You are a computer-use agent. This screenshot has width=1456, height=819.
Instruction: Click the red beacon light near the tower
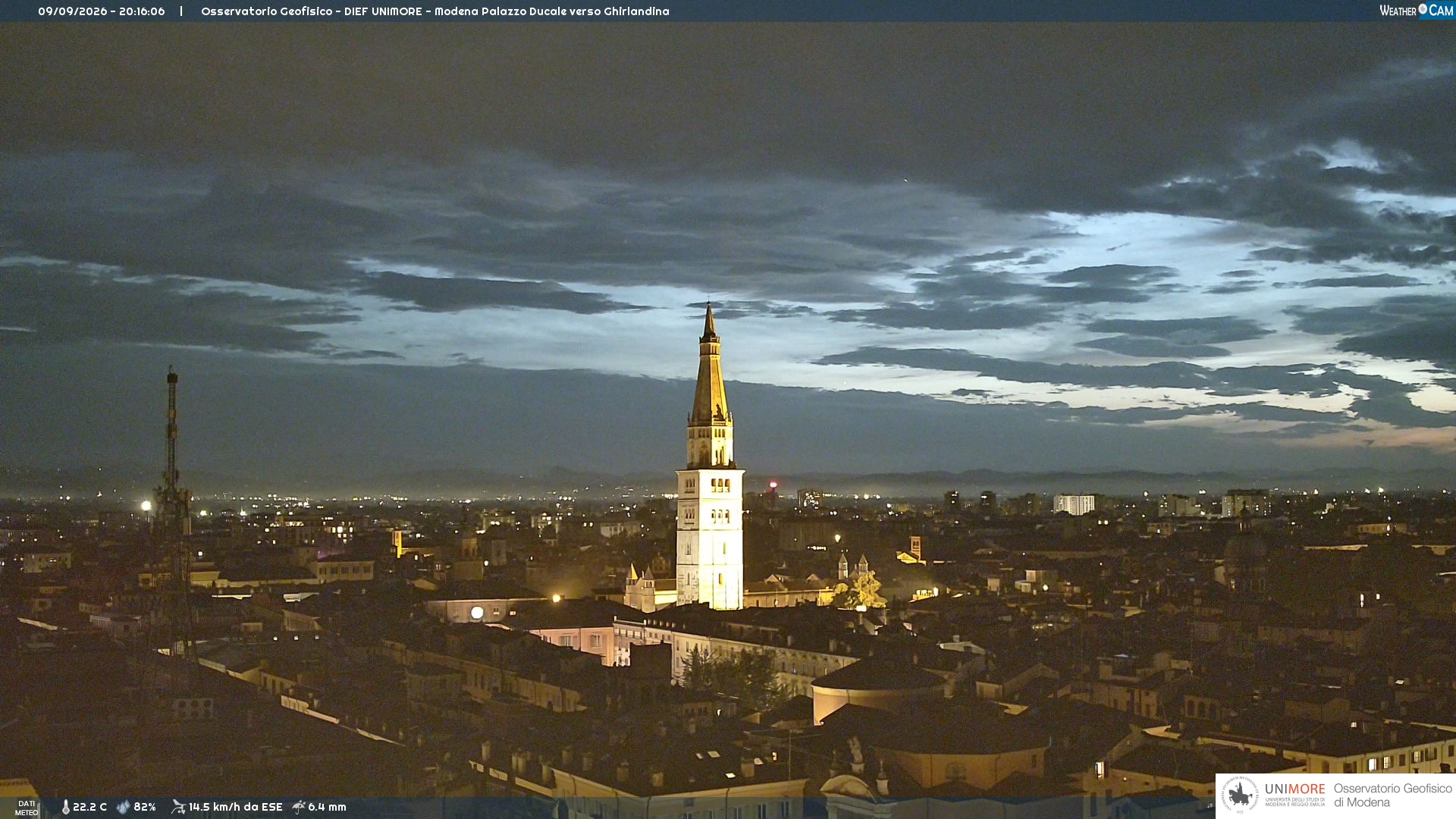[773, 484]
